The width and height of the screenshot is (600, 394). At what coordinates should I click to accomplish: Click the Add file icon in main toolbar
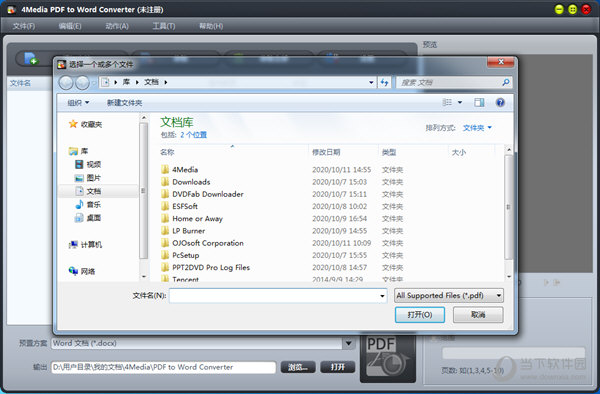[31, 59]
